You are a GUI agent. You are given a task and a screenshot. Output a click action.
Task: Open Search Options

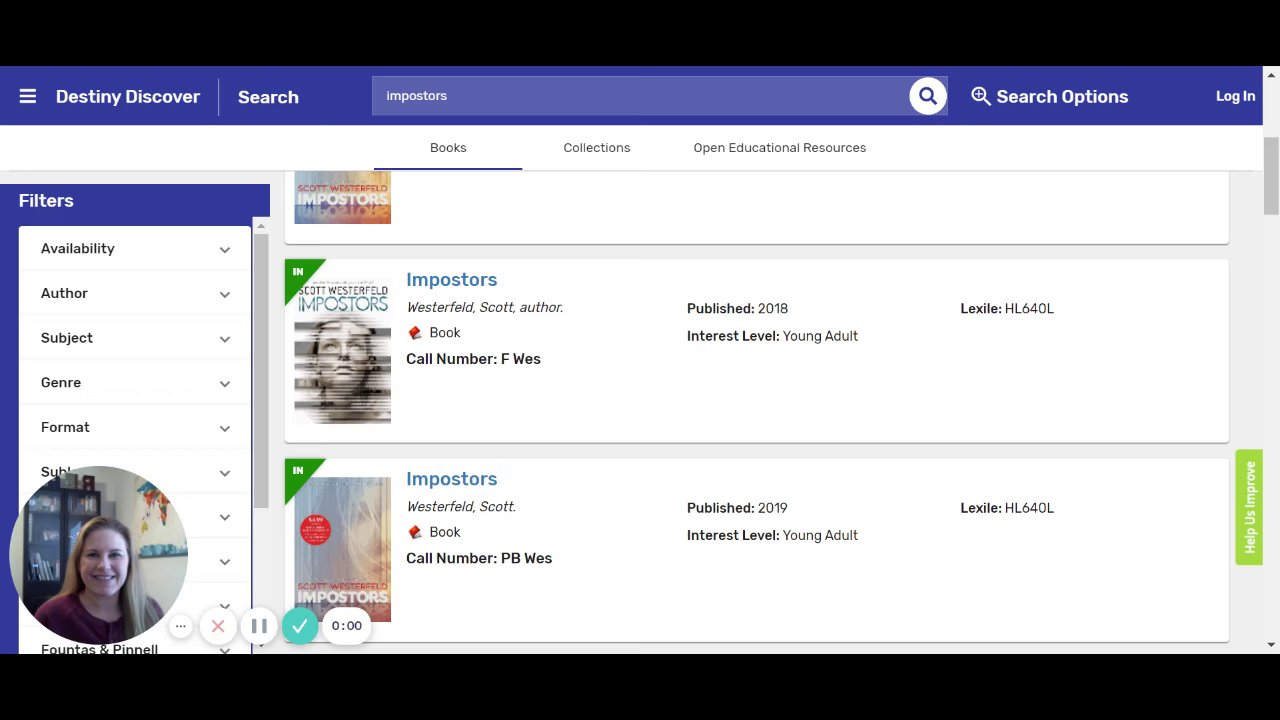coord(1049,97)
